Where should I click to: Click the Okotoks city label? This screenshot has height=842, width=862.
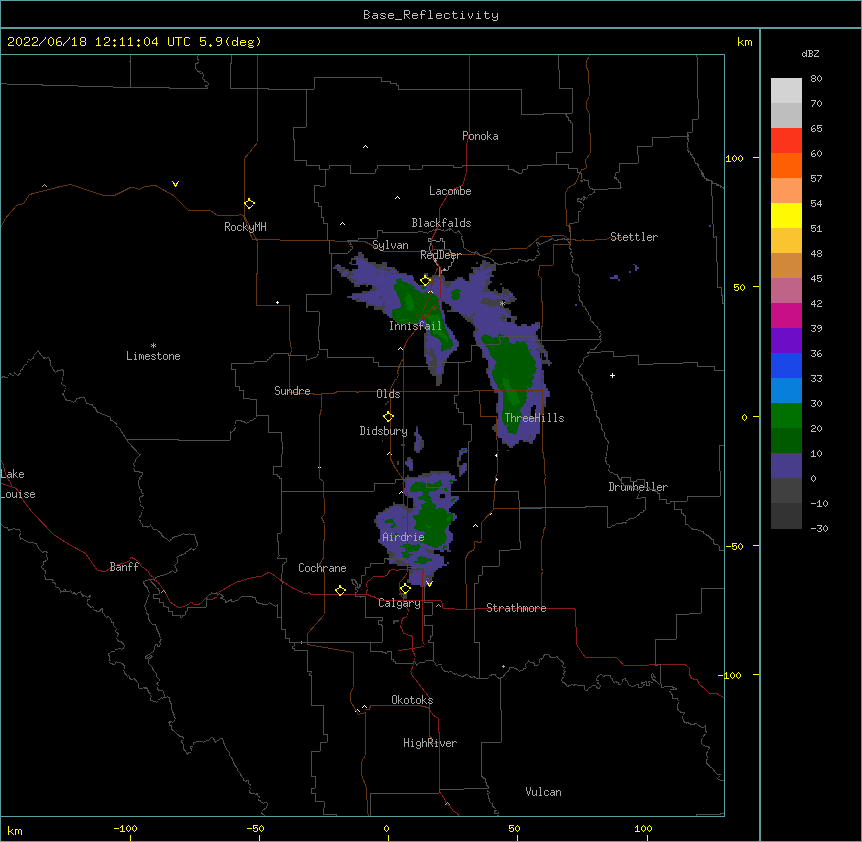pos(412,700)
